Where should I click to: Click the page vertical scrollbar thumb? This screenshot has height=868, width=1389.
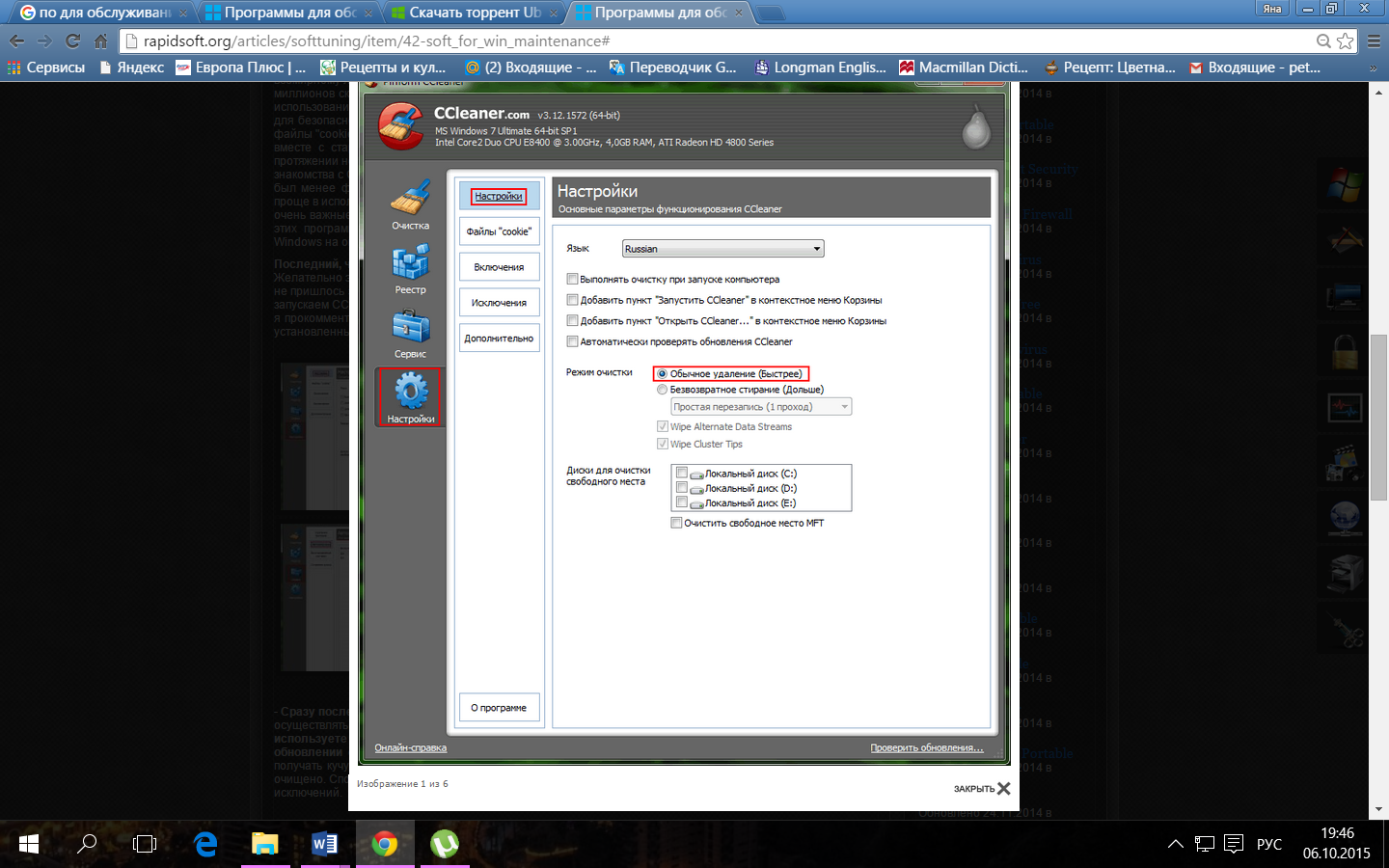(x=1379, y=418)
